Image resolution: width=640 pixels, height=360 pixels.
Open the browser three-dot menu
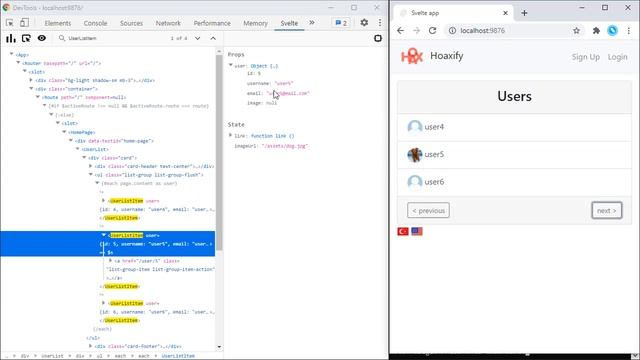click(x=629, y=31)
